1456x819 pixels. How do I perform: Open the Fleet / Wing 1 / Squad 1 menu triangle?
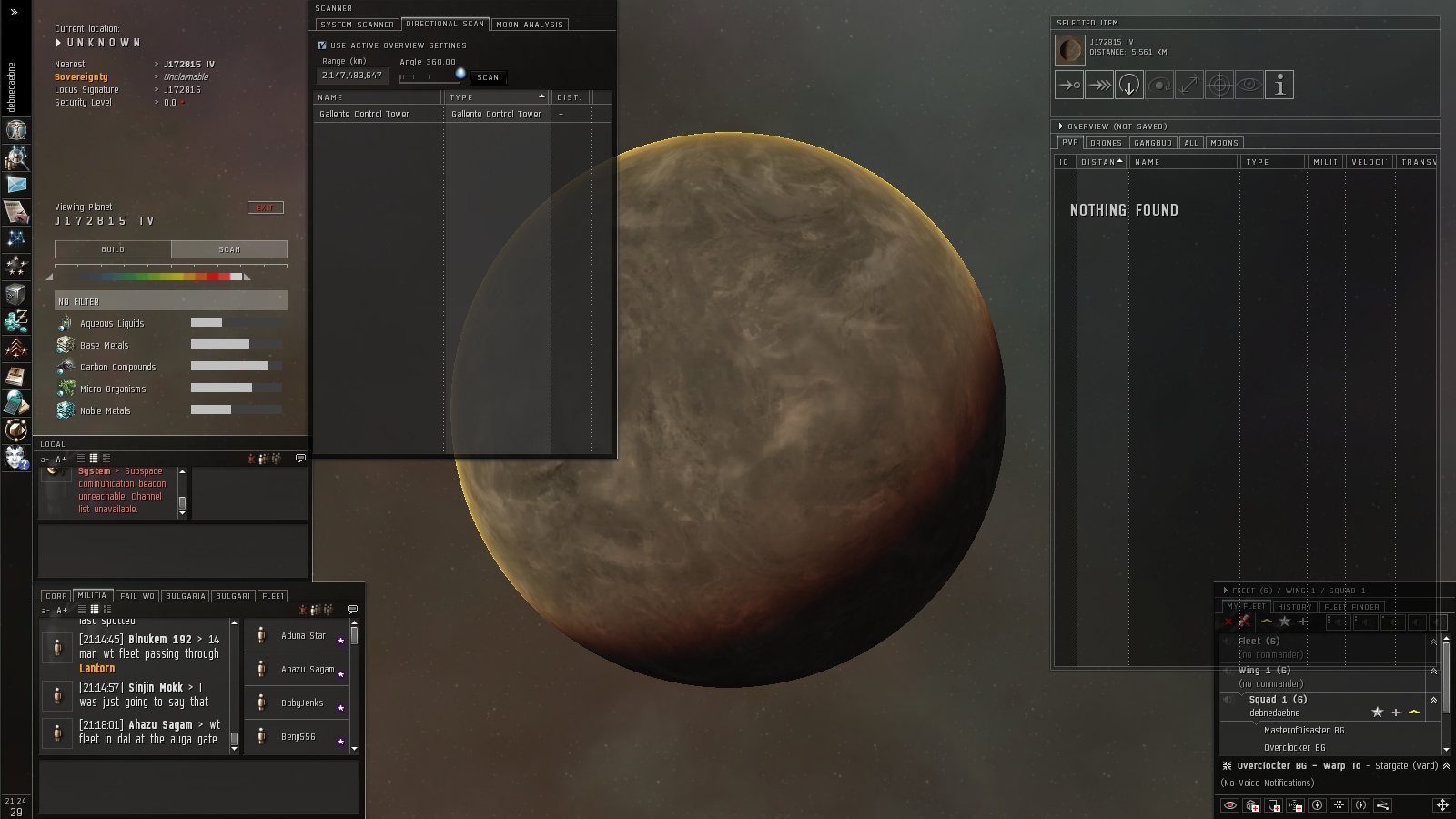[1226, 591]
